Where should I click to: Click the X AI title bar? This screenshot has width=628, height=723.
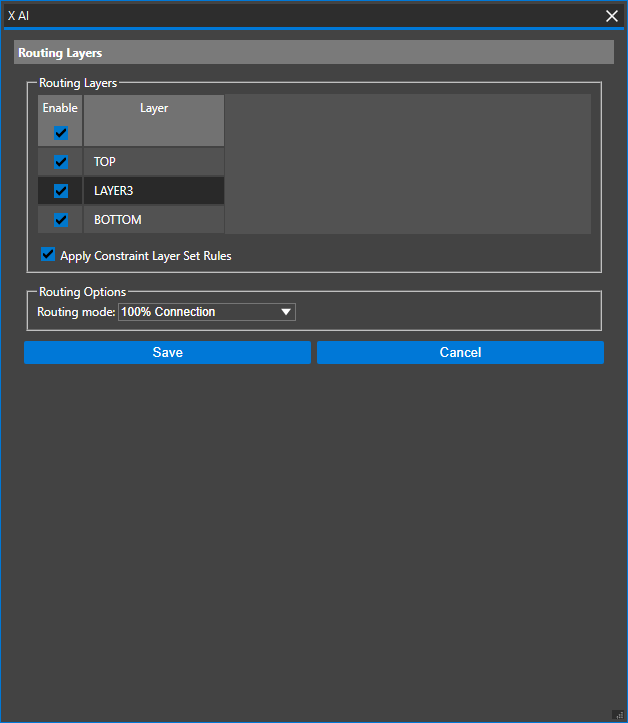(x=300, y=15)
